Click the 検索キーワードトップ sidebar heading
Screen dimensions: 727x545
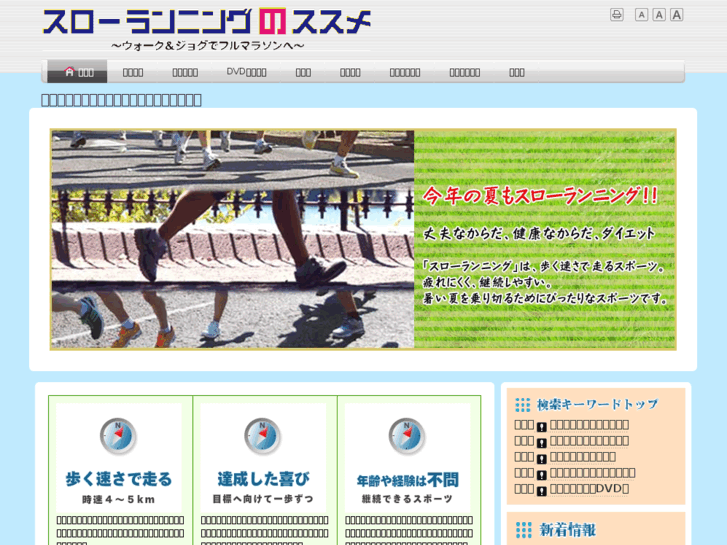[x=597, y=404]
